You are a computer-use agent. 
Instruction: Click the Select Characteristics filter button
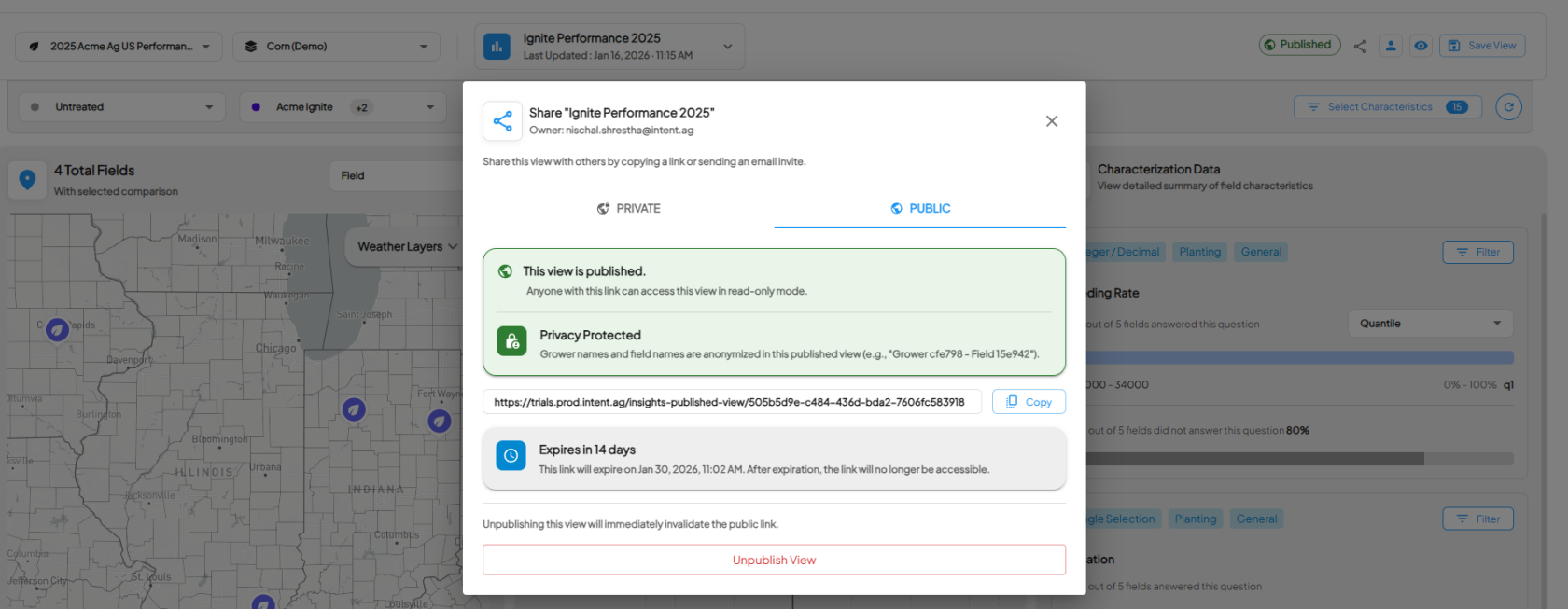click(x=1387, y=107)
